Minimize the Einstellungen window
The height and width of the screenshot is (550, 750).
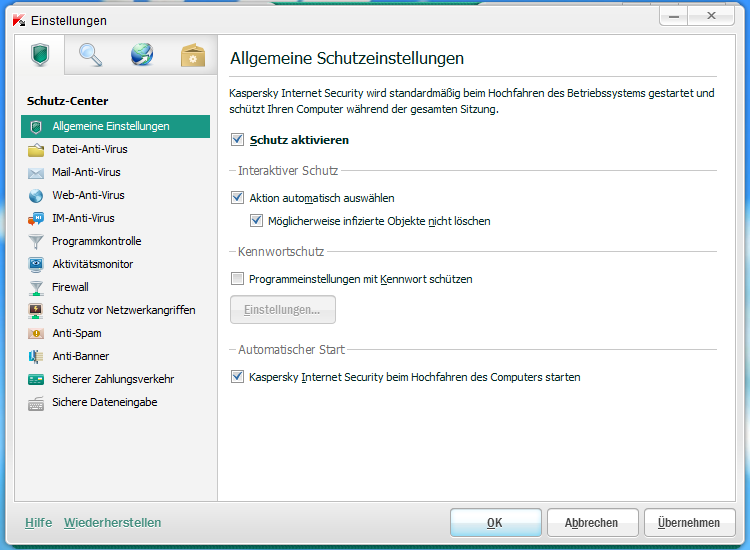coord(673,16)
